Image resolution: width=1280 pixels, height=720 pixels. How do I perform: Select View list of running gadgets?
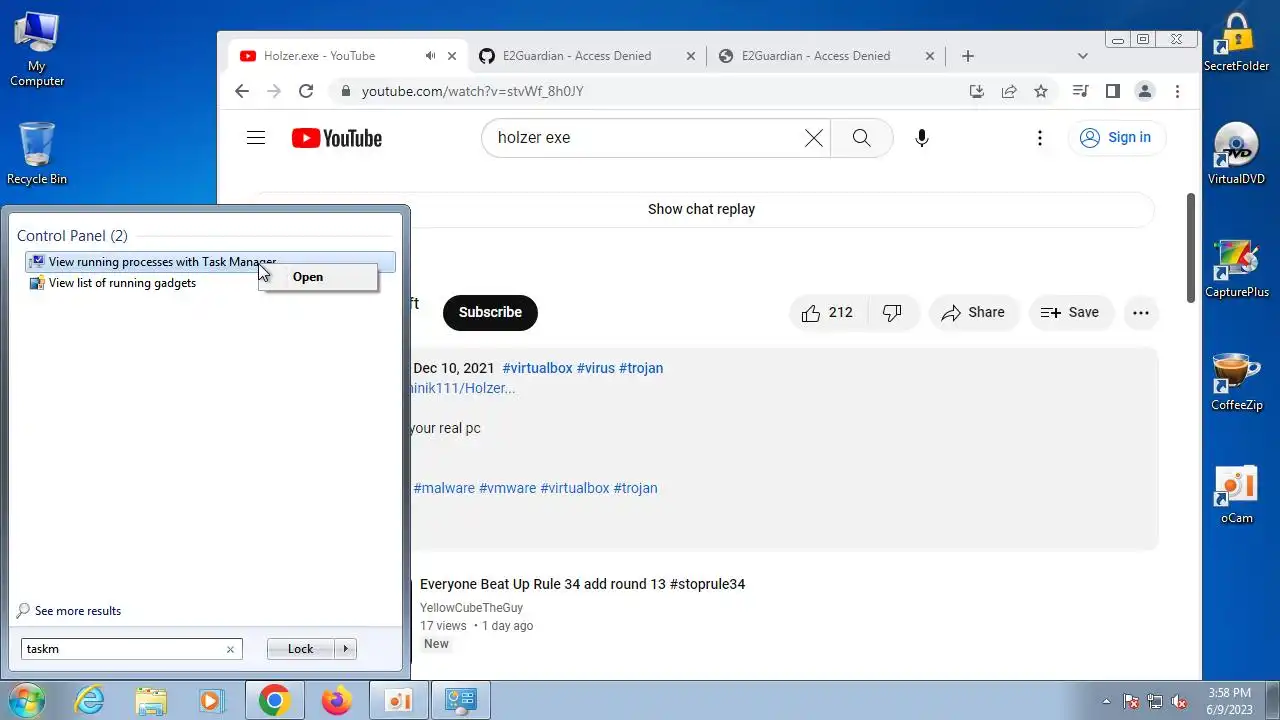[122, 283]
